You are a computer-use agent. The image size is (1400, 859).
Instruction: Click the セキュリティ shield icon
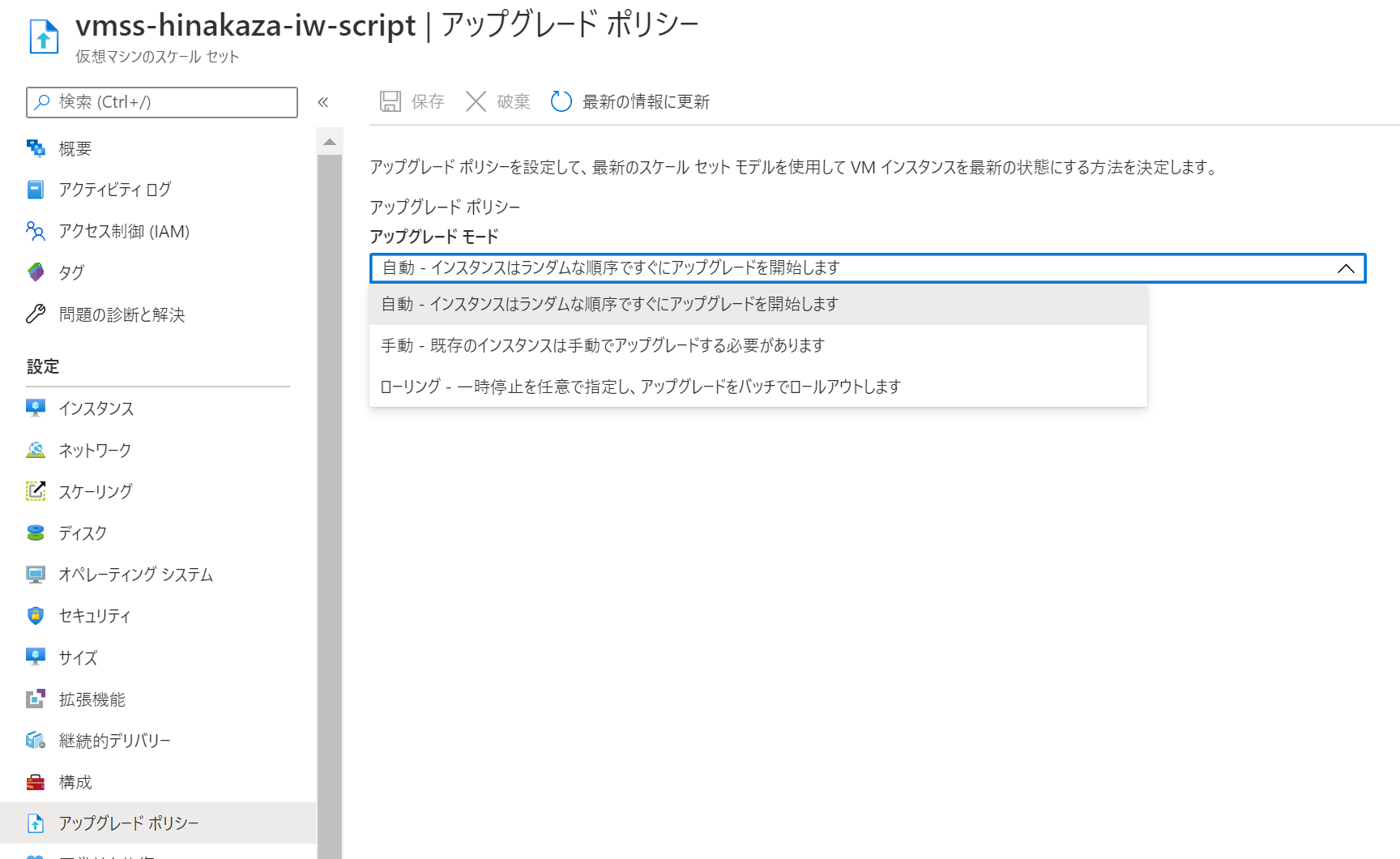coord(36,616)
